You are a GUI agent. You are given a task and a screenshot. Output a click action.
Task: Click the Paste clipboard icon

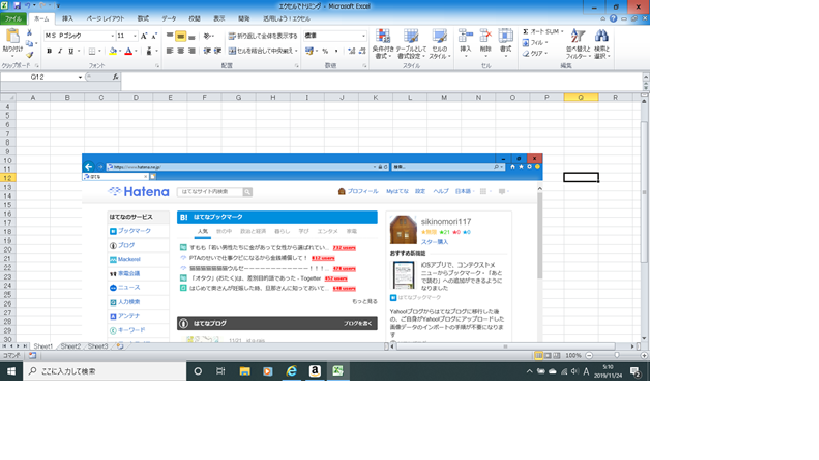tap(12, 37)
